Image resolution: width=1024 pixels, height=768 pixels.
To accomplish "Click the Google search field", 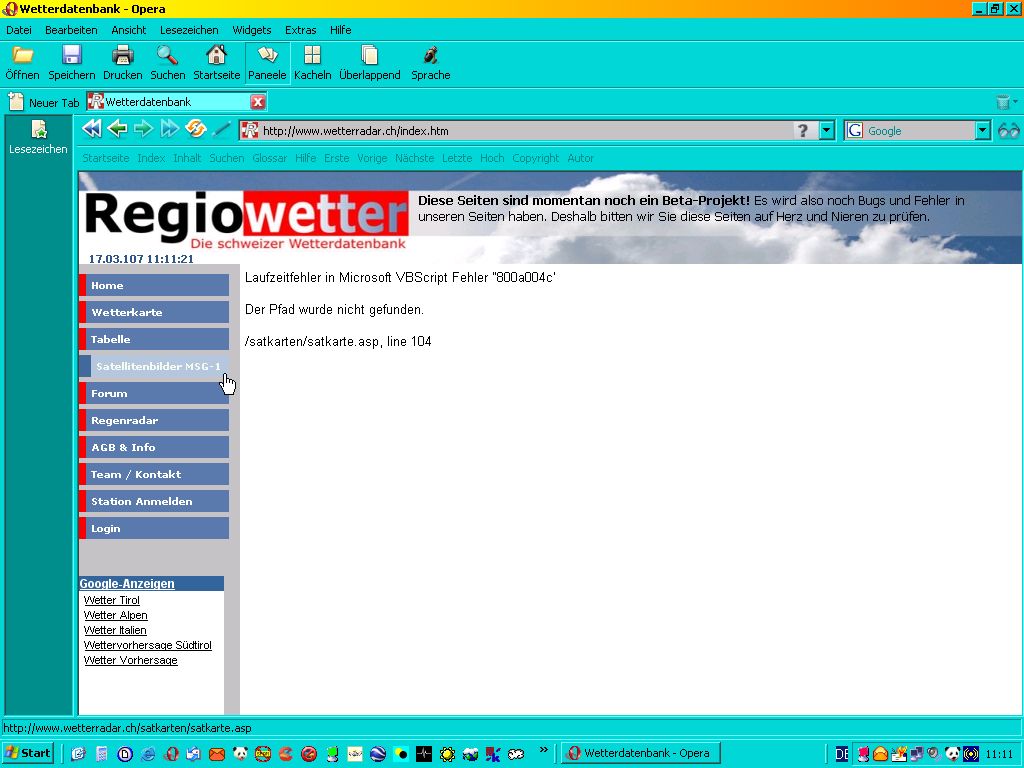I will click(x=910, y=131).
